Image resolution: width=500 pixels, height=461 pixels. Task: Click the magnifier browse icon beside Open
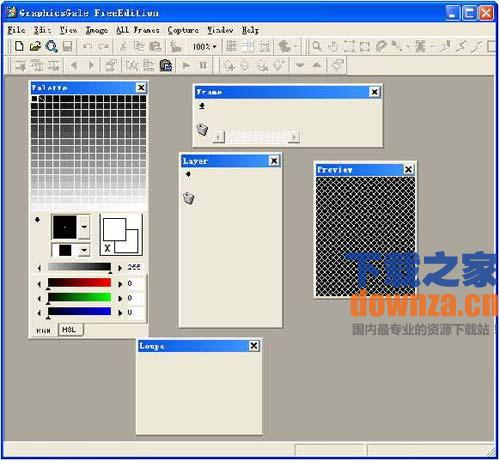point(51,46)
